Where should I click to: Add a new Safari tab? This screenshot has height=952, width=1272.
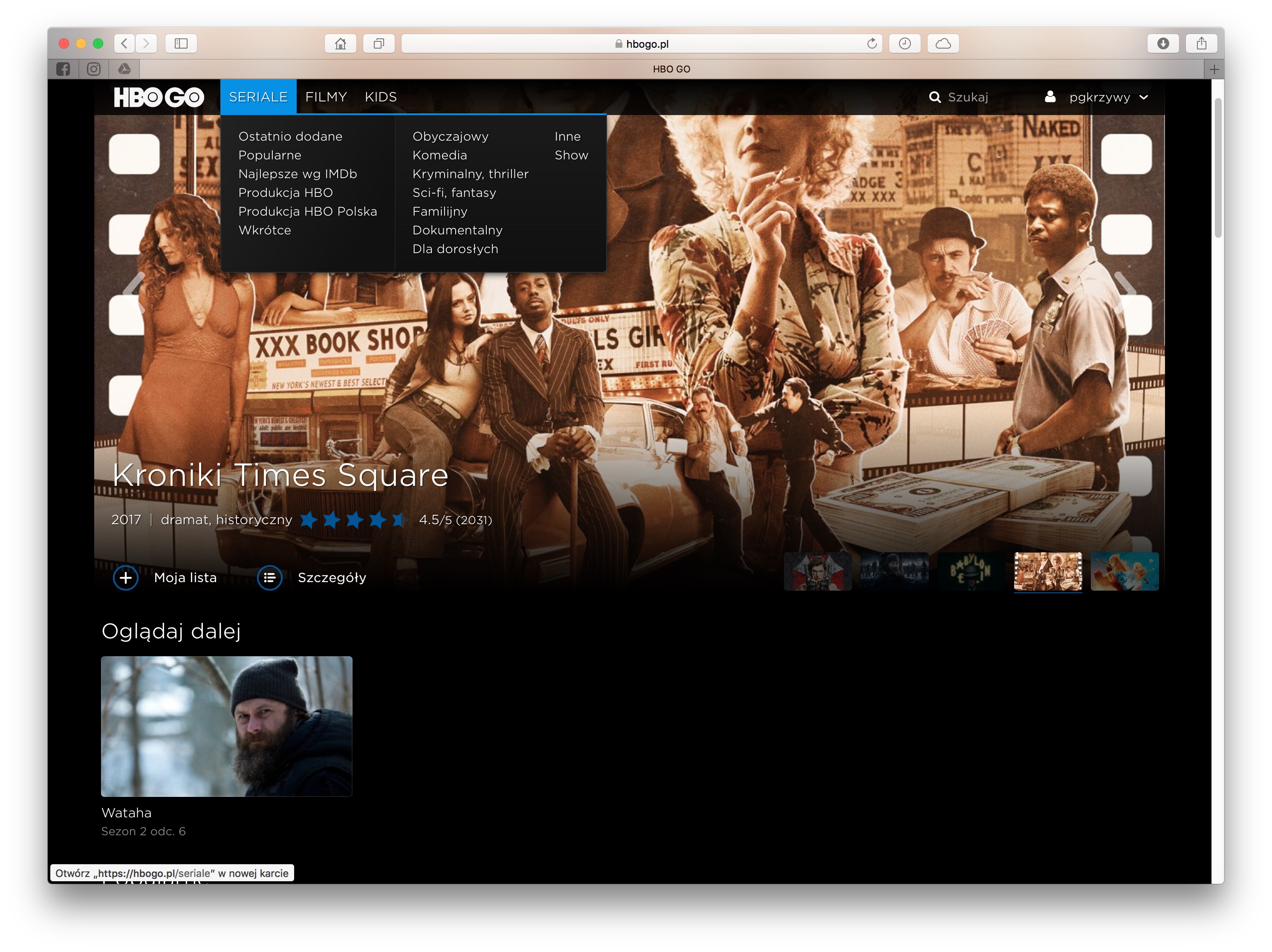coord(1214,69)
